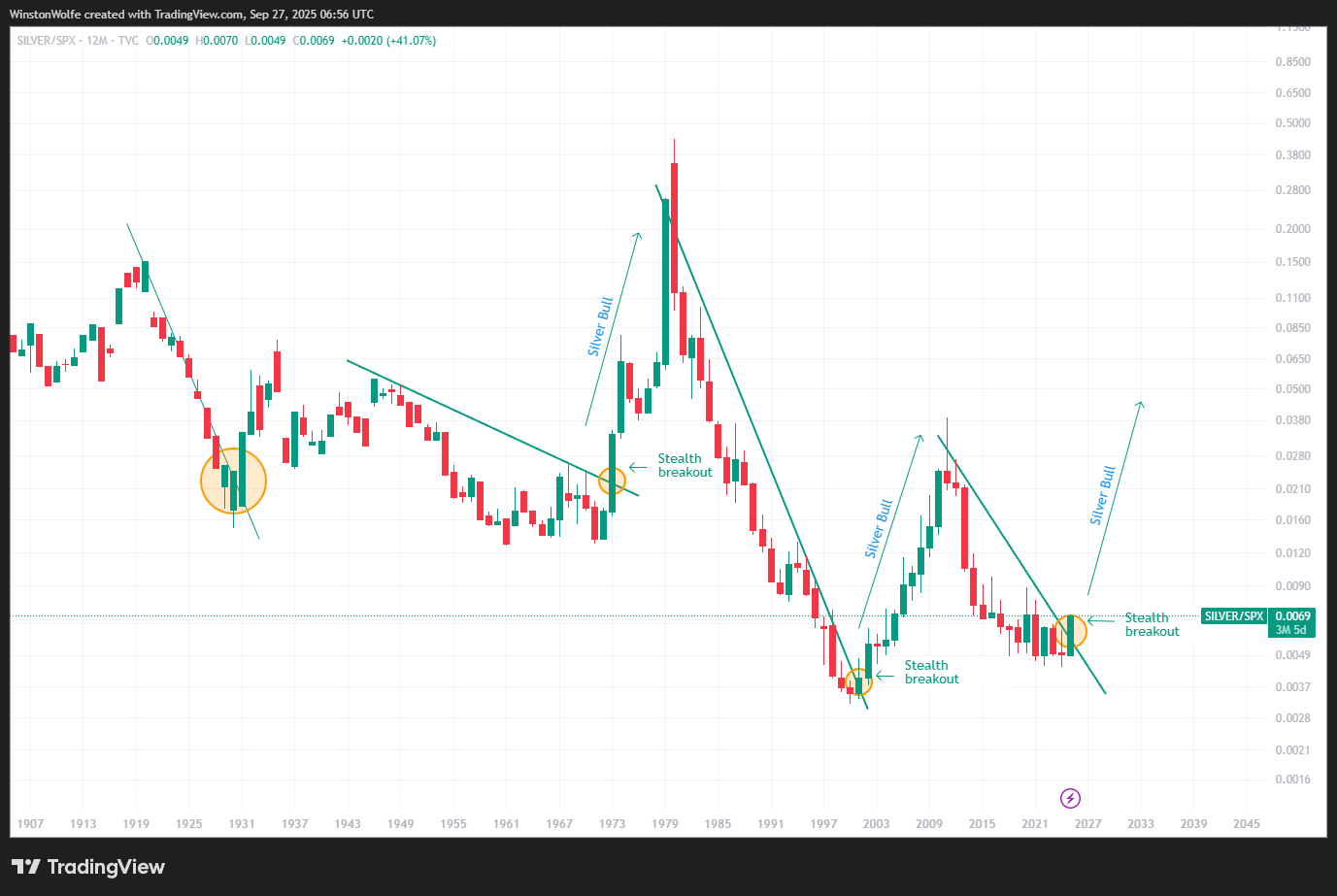Screen dimensions: 1337x896
Task: Click the 2003 year on time axis
Action: tap(877, 824)
